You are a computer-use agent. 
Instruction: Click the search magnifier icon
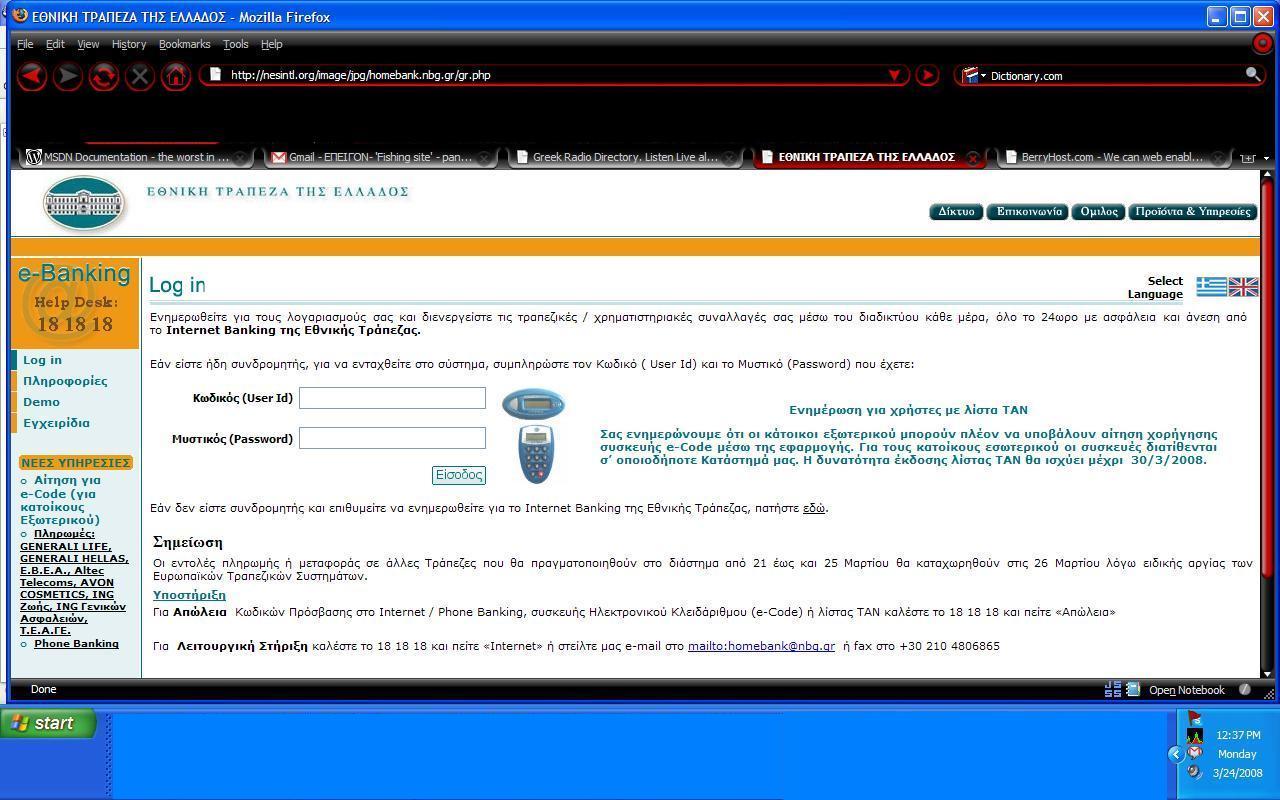1253,75
